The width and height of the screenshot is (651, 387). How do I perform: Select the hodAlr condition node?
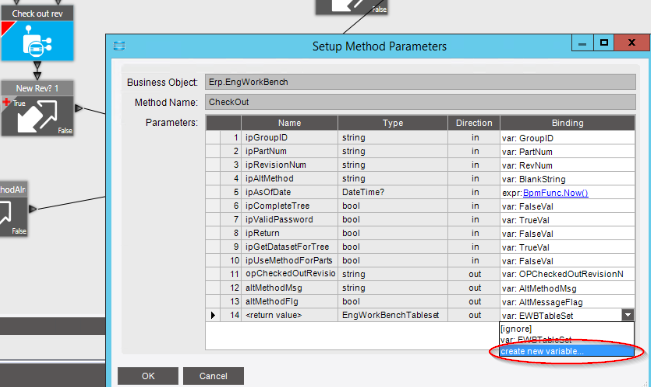[x=13, y=209]
